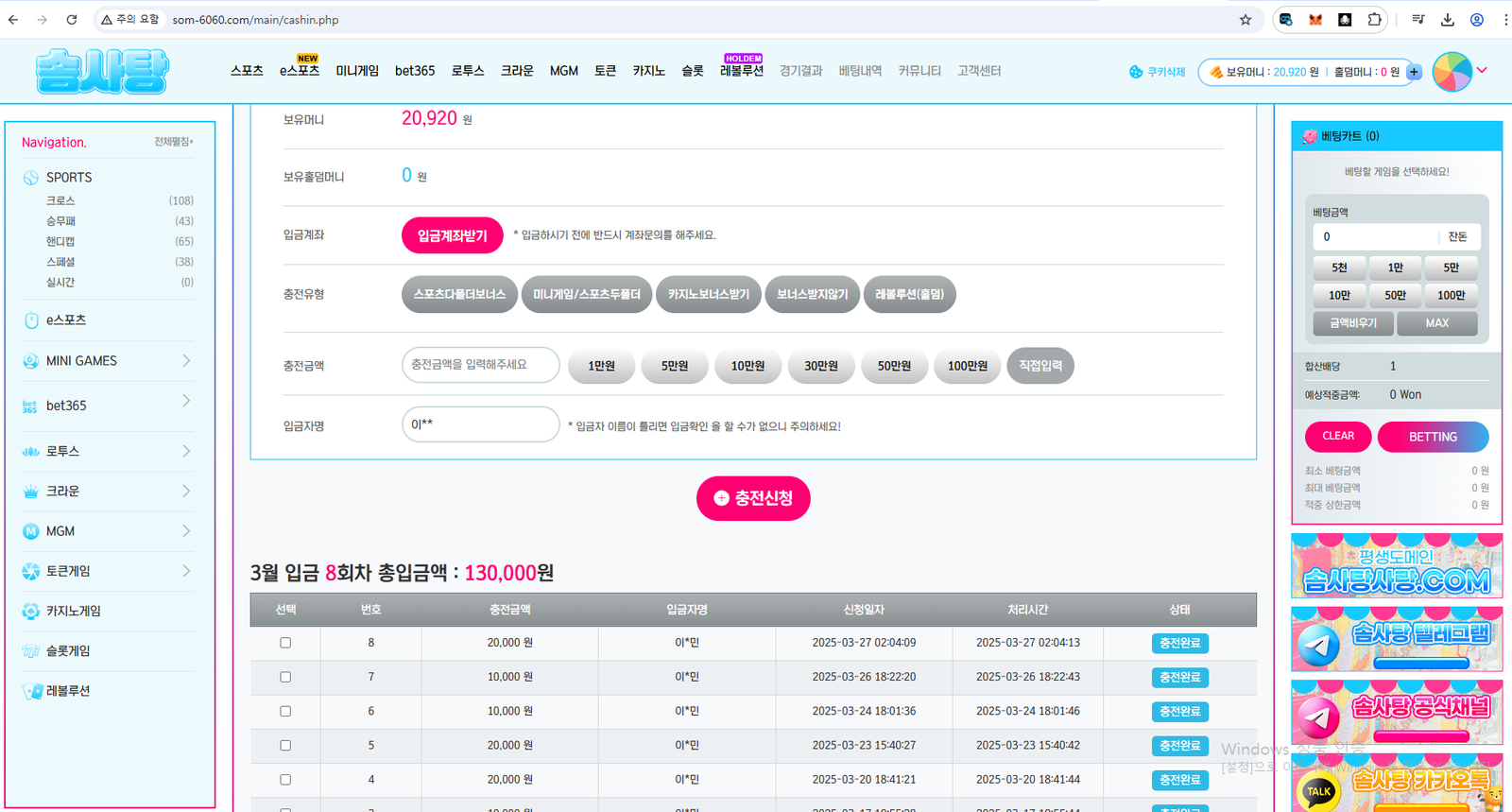Click the 쿠키삭제 cookie icon

[1136, 72]
